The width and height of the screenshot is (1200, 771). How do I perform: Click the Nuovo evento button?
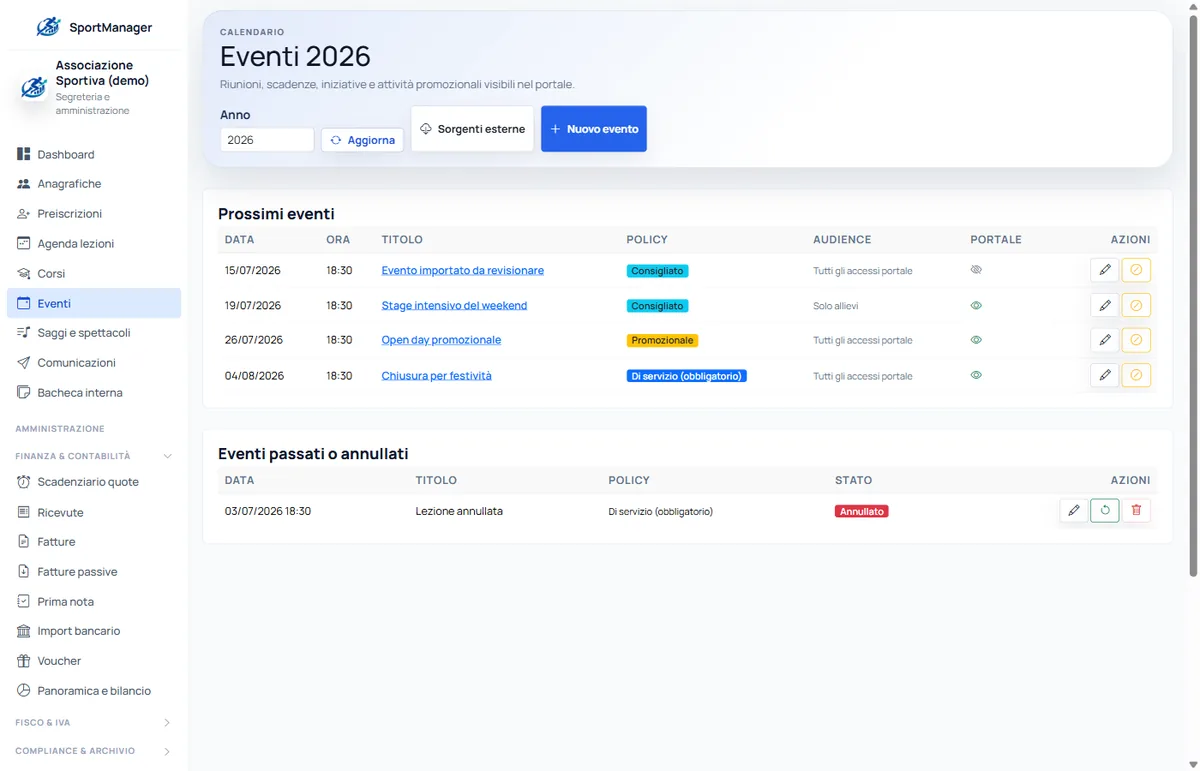click(594, 129)
